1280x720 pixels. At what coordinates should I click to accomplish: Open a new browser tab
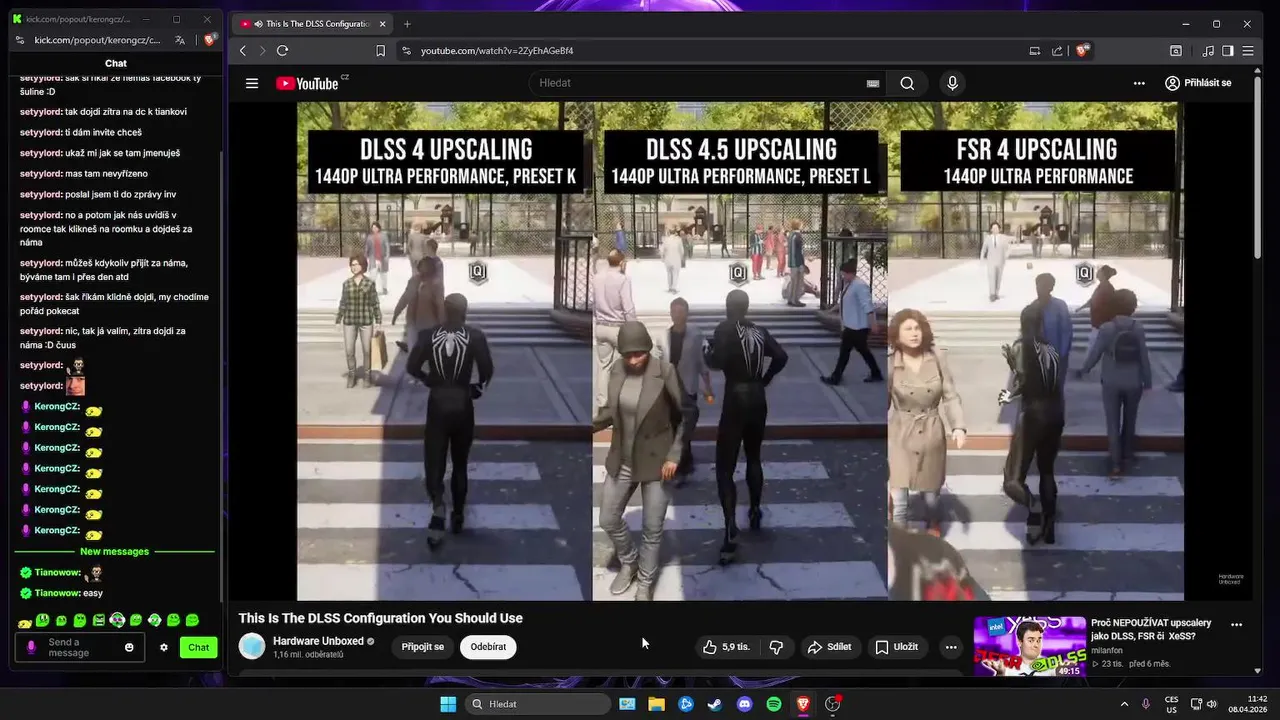tap(407, 23)
